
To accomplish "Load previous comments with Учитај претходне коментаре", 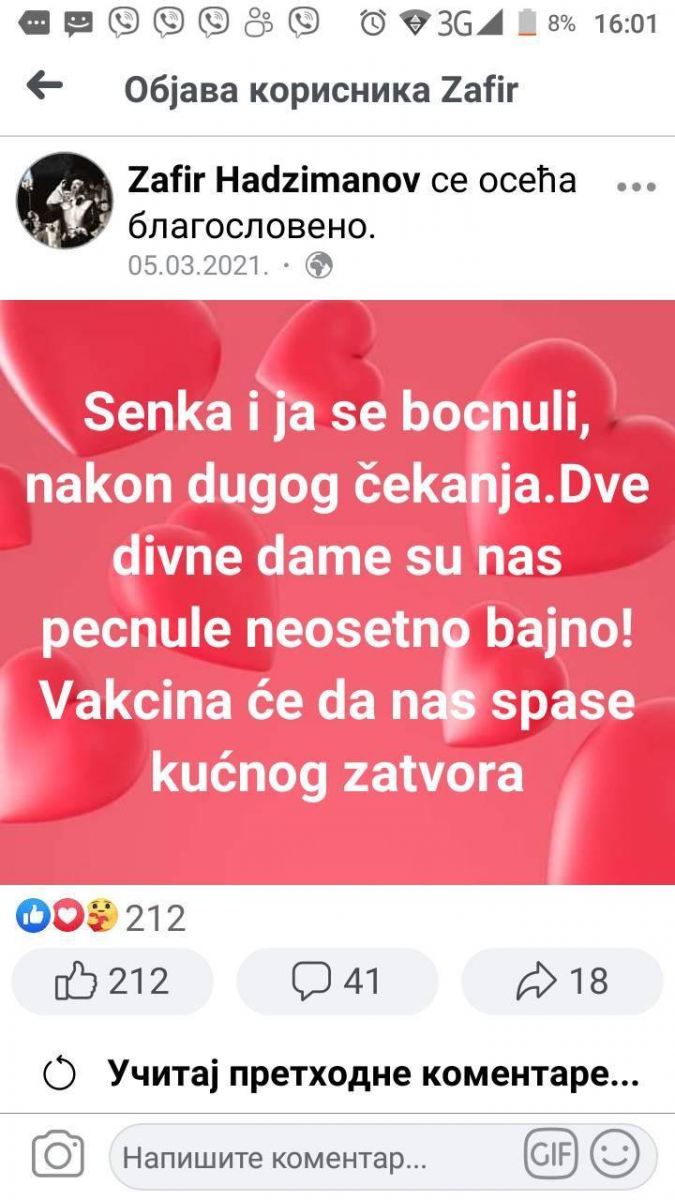I will pyautogui.click(x=373, y=1074).
